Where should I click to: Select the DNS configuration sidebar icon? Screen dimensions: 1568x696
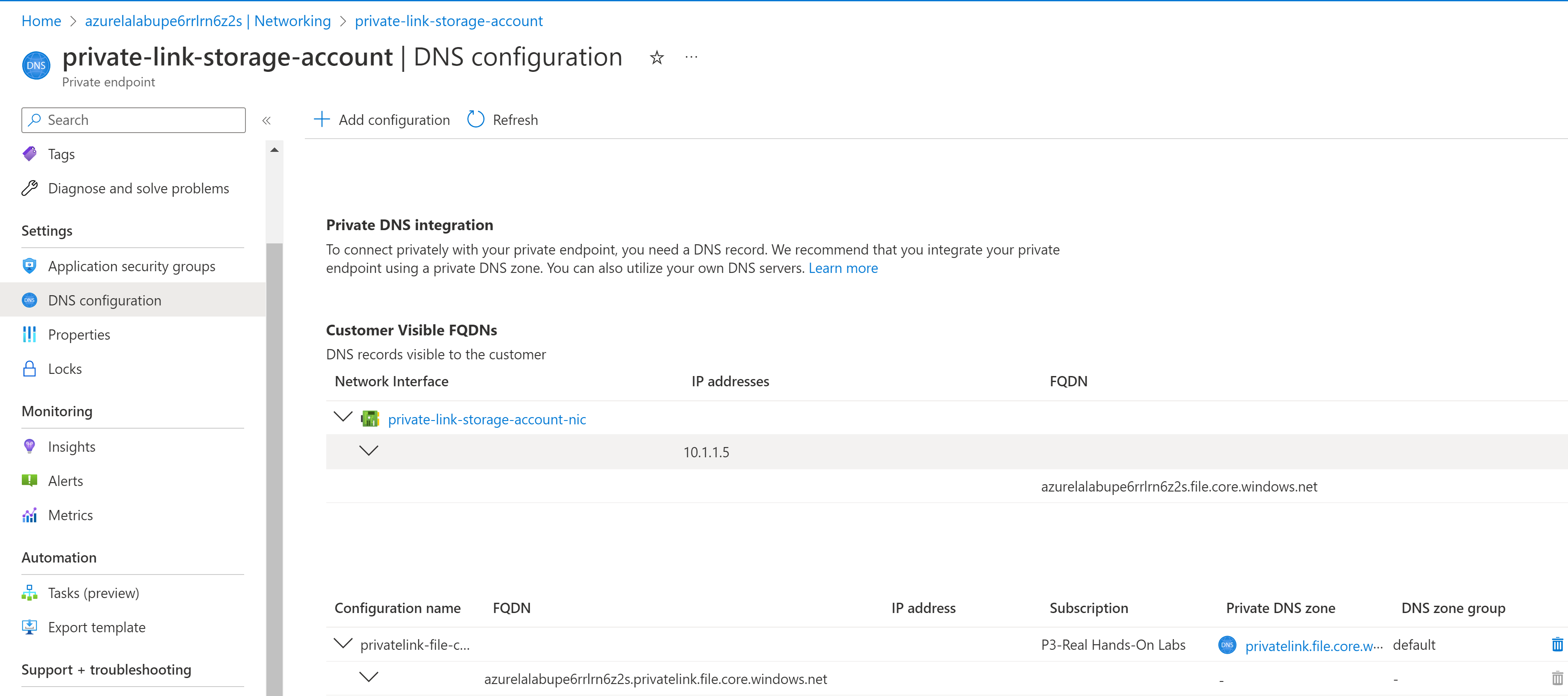(29, 299)
